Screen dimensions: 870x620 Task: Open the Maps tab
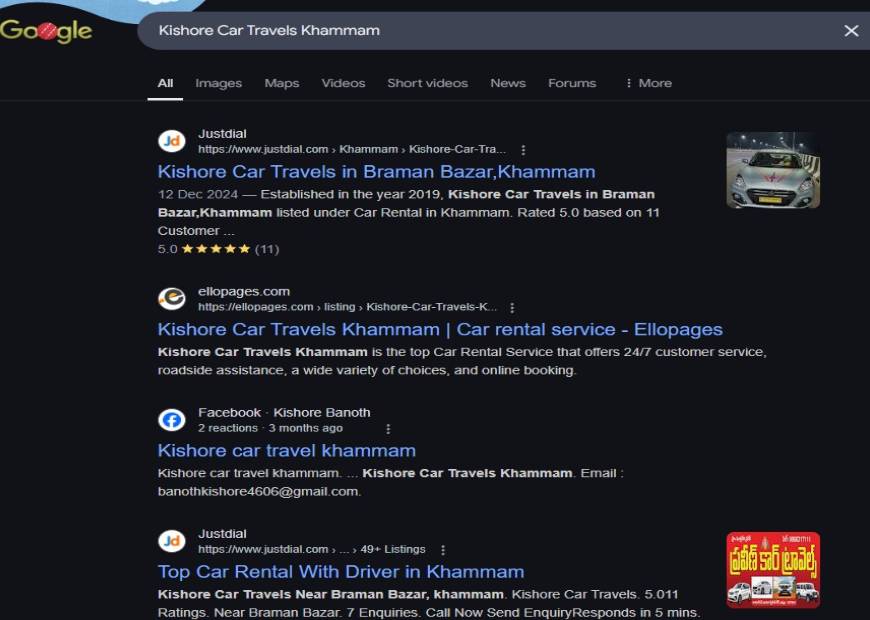click(x=282, y=83)
